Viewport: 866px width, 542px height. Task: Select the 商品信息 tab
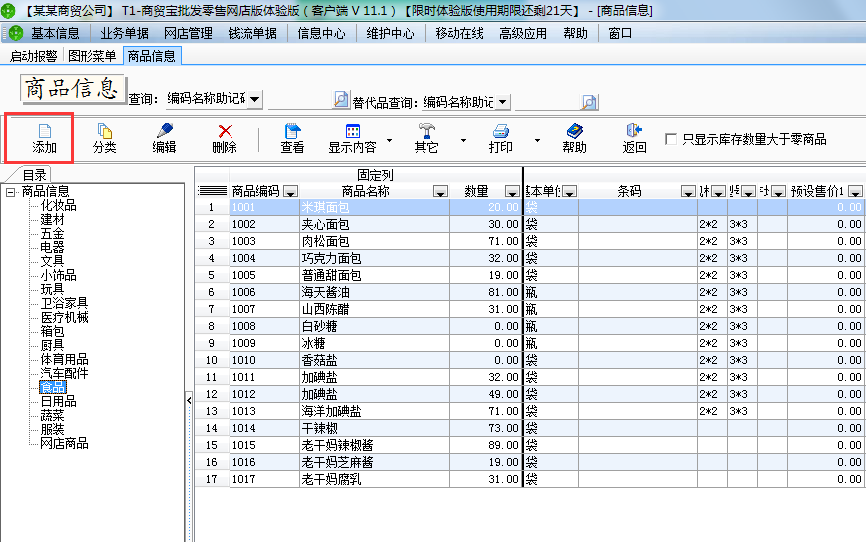pos(151,56)
